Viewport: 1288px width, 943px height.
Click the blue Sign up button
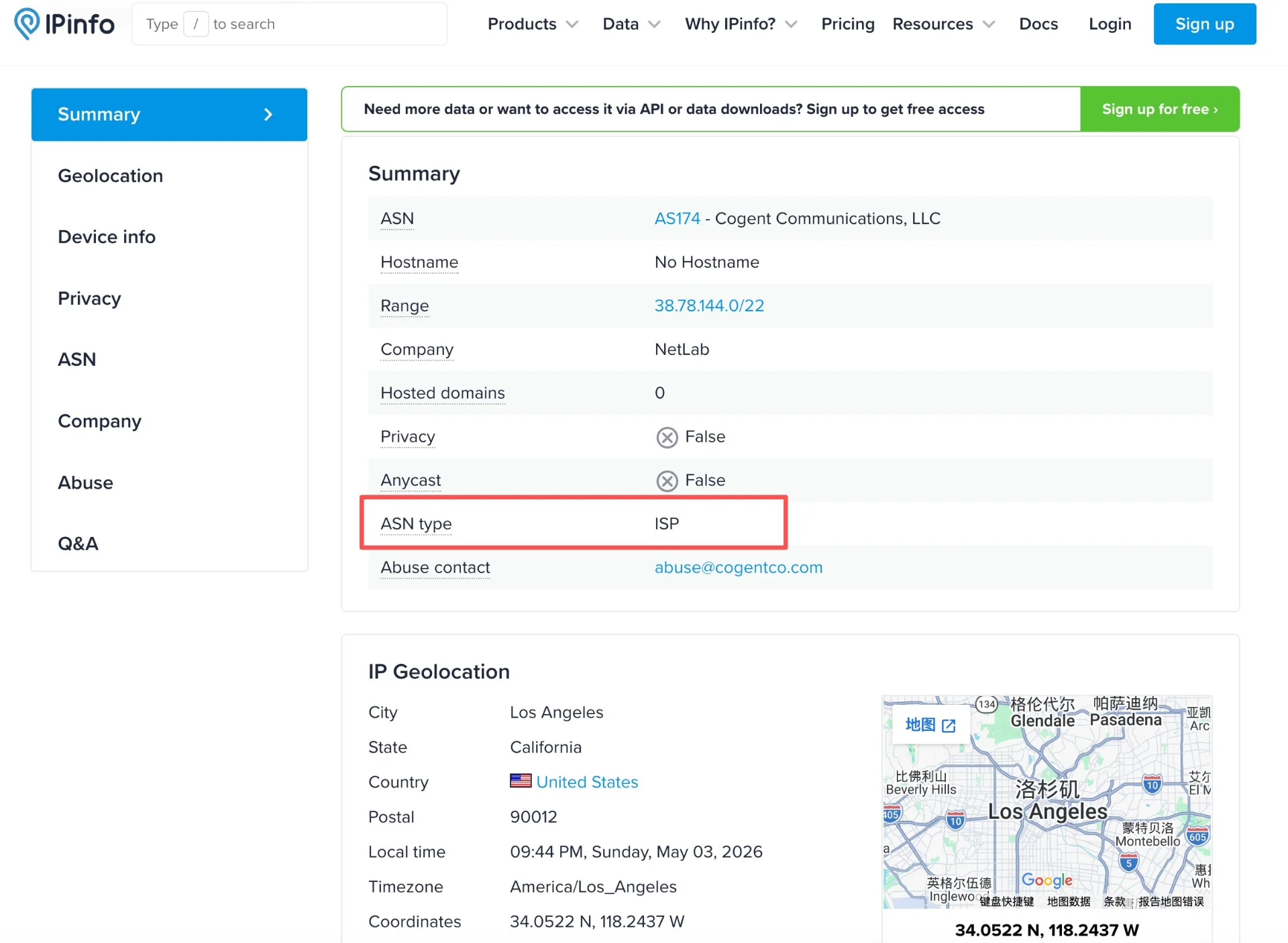point(1204,24)
